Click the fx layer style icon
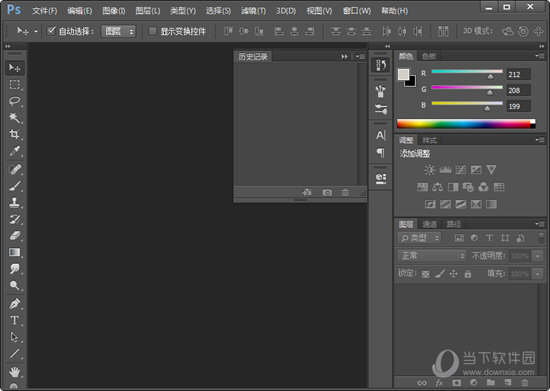Image resolution: width=550 pixels, height=391 pixels. [x=440, y=383]
